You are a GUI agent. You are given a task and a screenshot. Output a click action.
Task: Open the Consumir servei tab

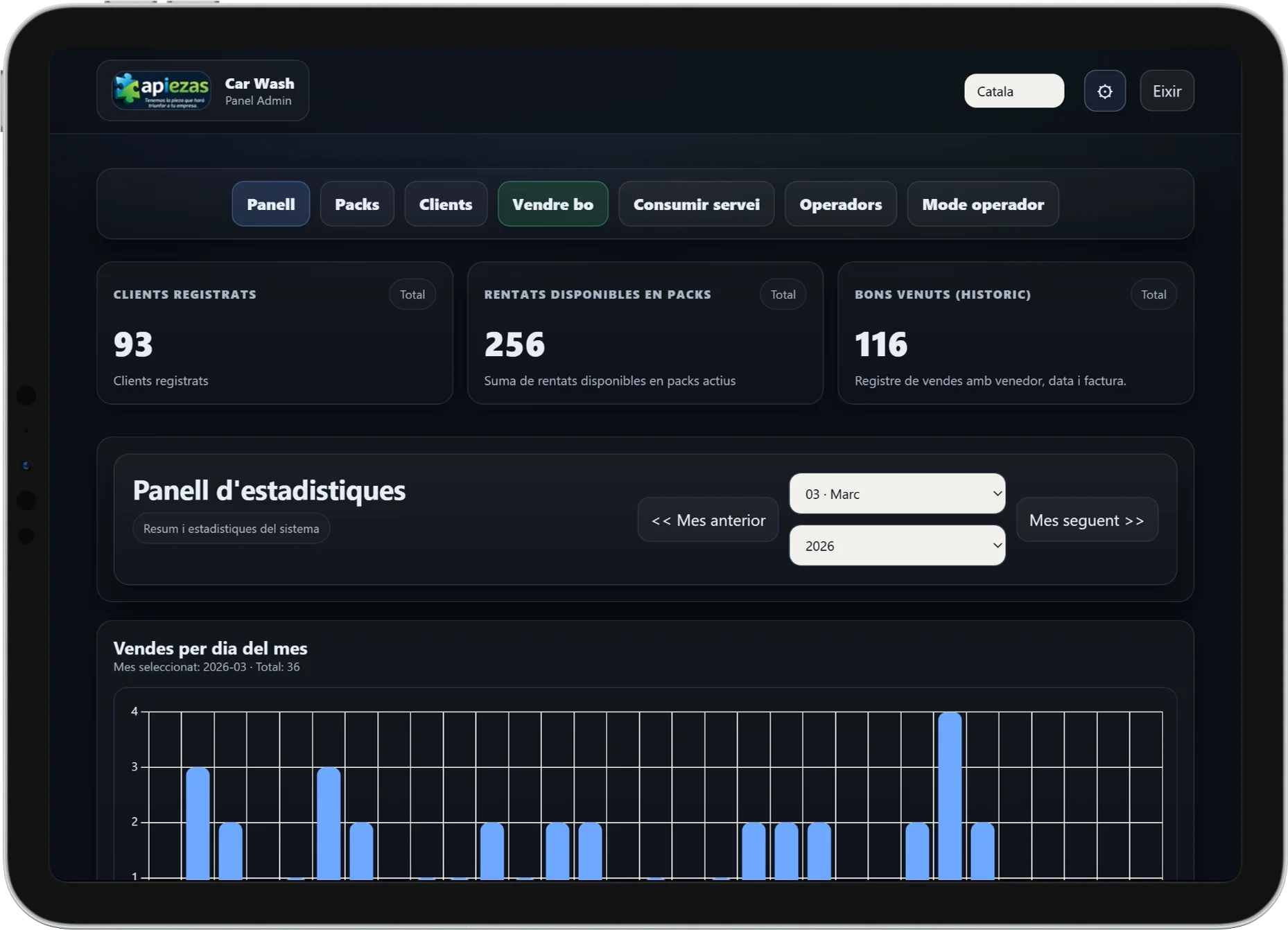tap(696, 204)
